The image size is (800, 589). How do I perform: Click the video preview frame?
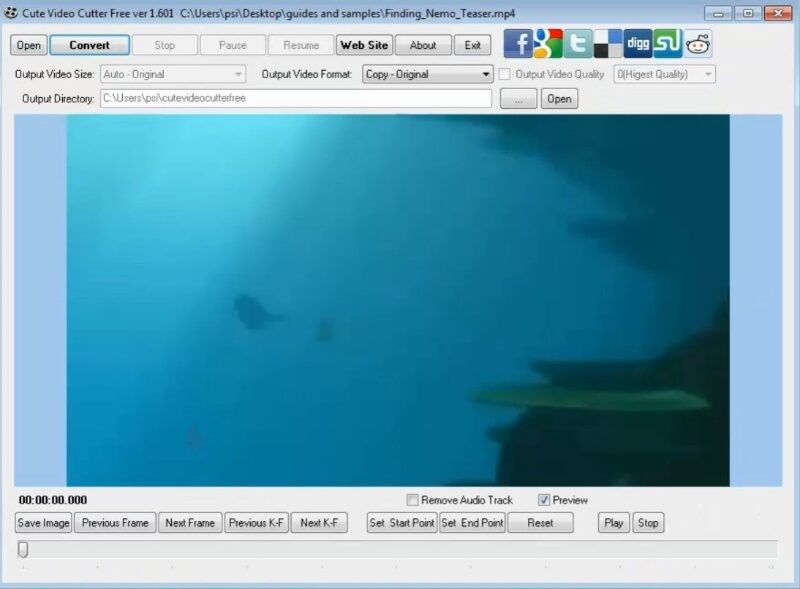coord(398,300)
